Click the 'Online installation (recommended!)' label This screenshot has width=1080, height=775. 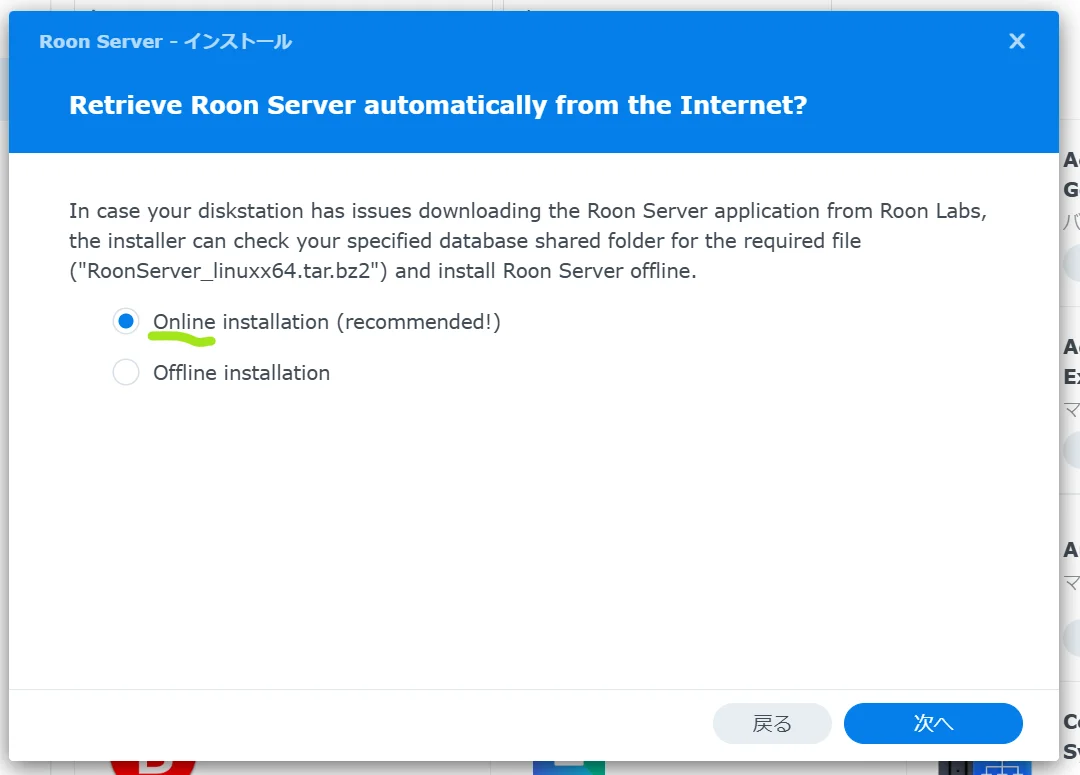tap(326, 322)
